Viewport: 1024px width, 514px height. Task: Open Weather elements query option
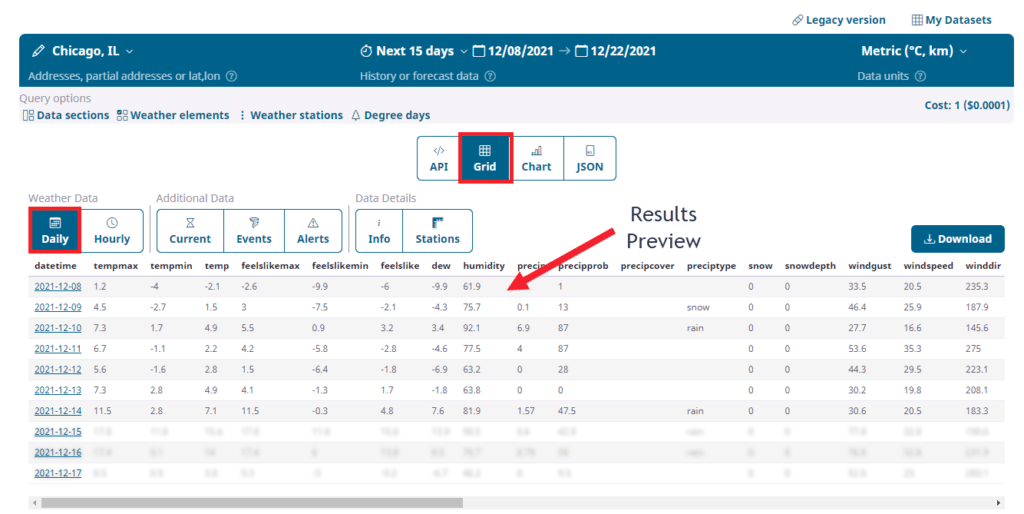pos(172,116)
